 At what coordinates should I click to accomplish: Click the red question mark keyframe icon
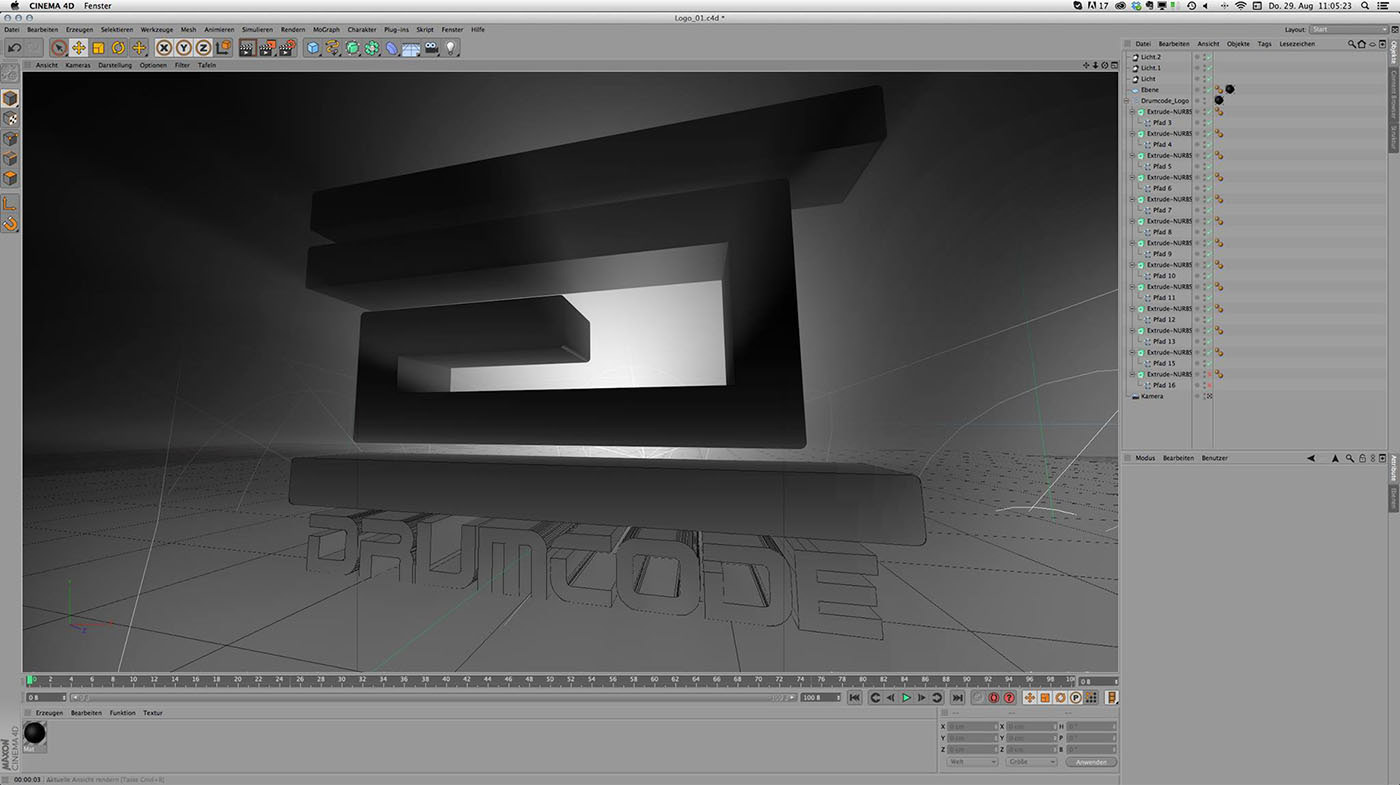1009,697
